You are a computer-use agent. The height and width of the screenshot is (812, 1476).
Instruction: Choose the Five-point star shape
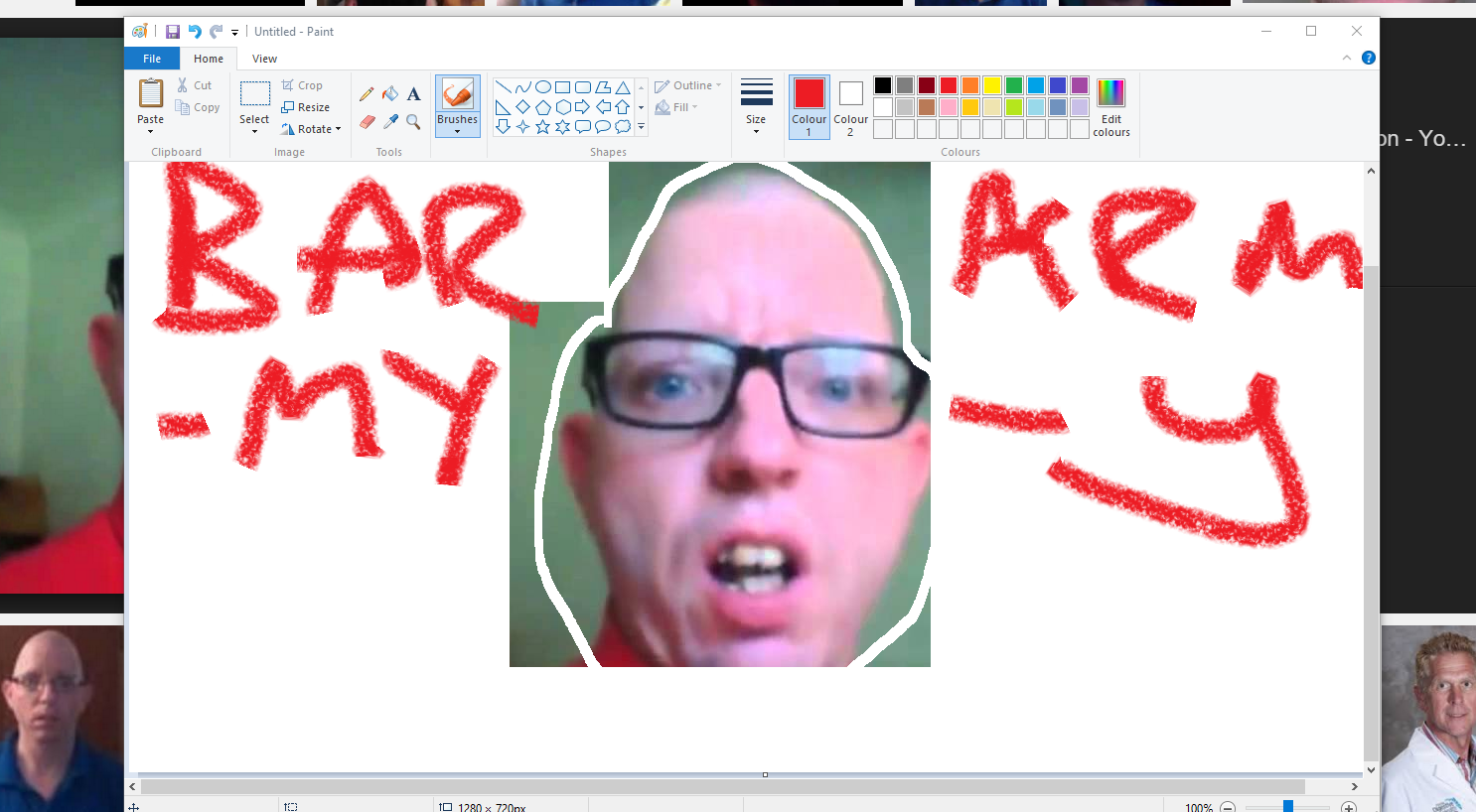point(543,127)
